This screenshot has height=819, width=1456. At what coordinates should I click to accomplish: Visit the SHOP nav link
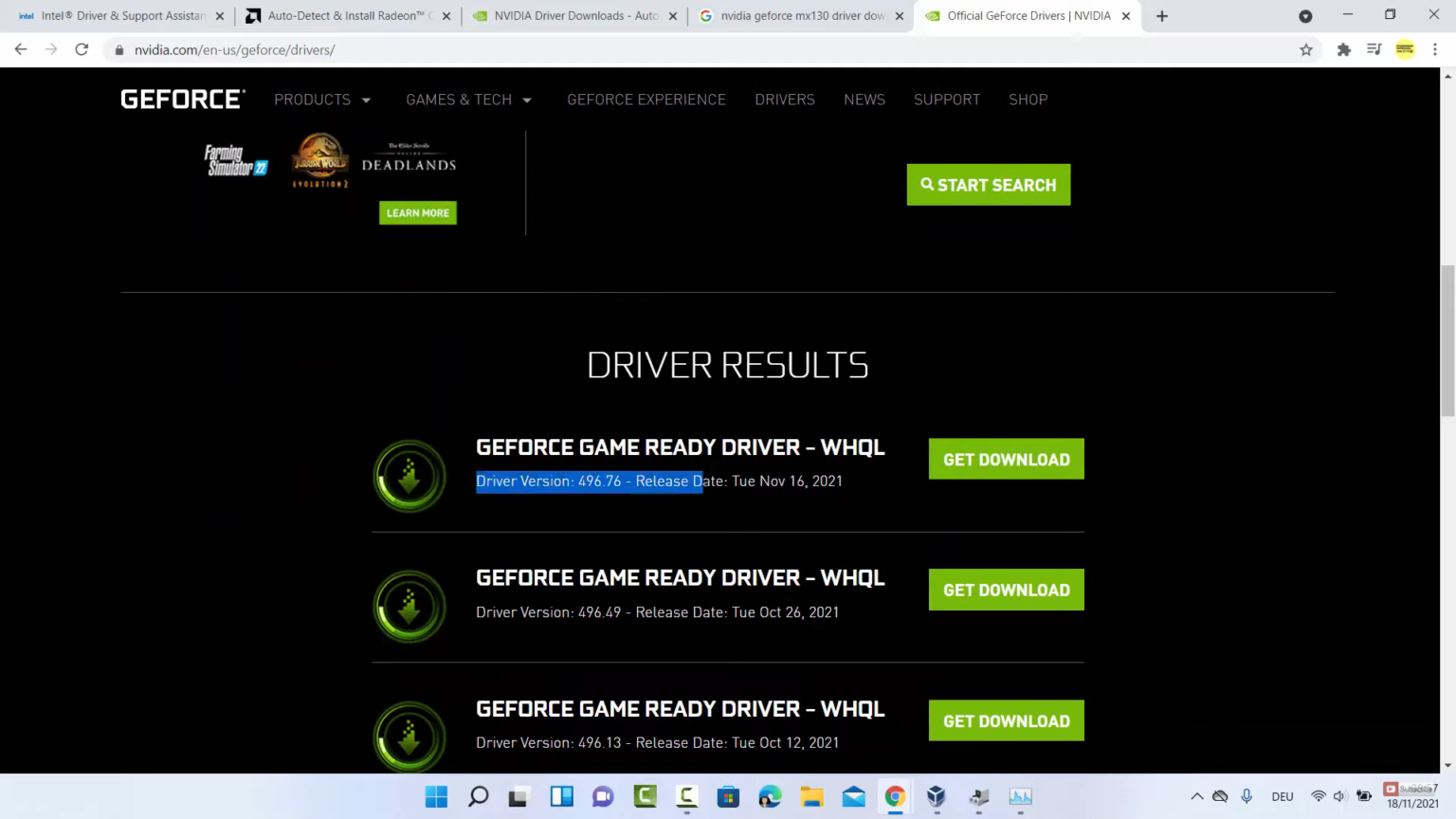pos(1028,100)
